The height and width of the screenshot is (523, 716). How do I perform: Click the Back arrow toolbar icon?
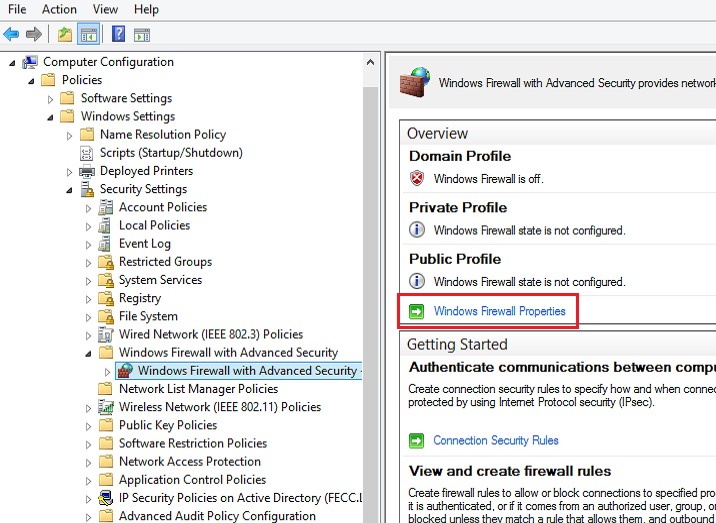(11, 34)
